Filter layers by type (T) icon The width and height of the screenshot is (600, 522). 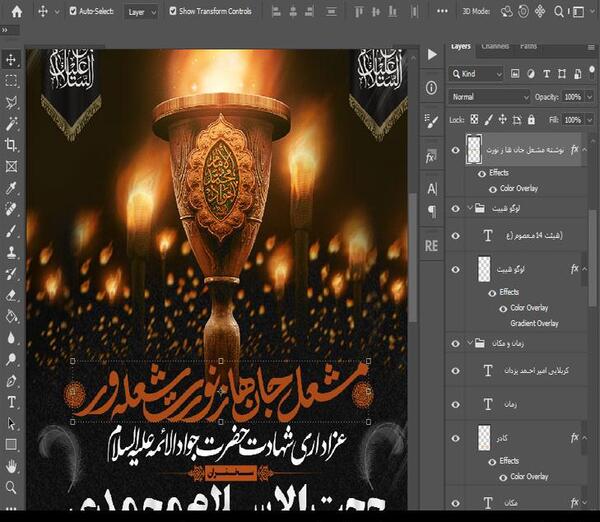[x=546, y=74]
